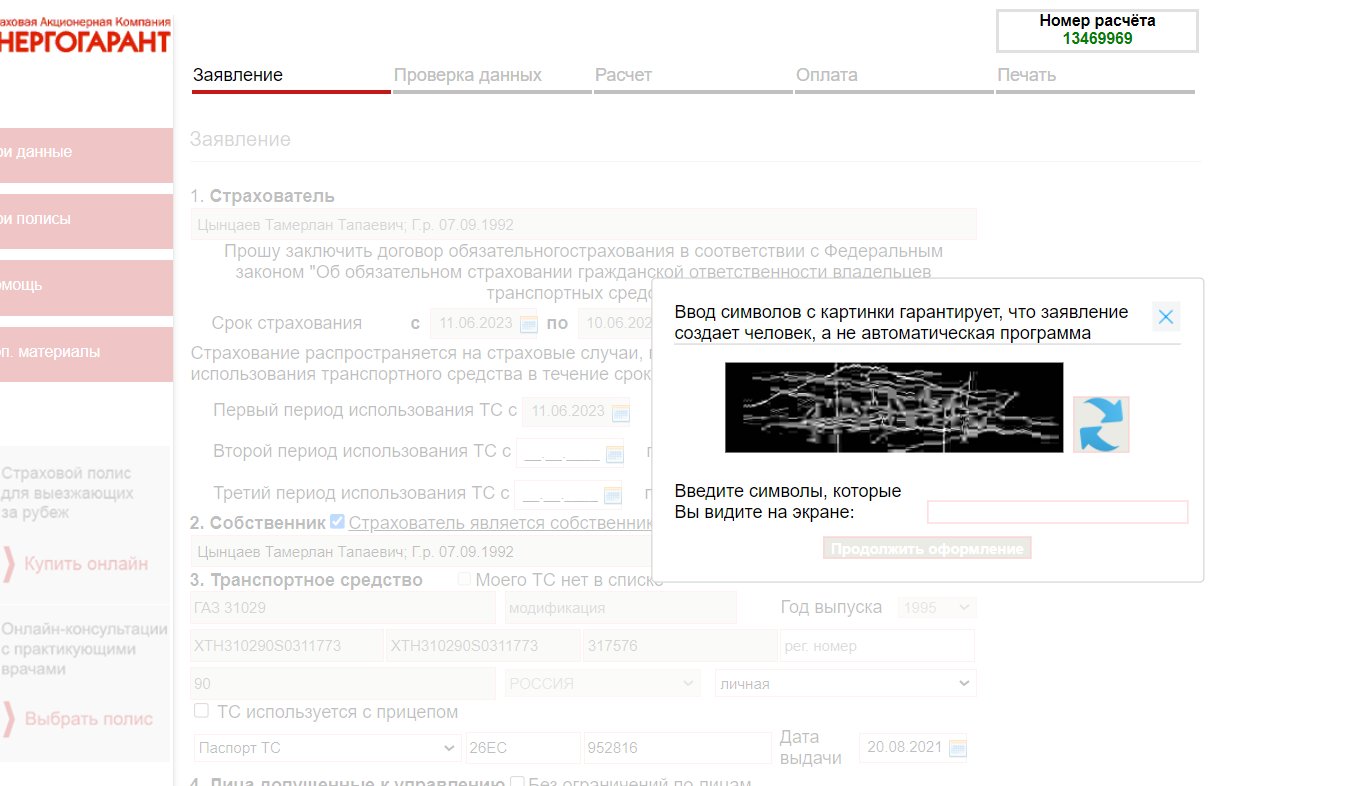Click the first usage period date 11.06.2023 field
Viewport: 1352px width, 786px height.
[567, 412]
